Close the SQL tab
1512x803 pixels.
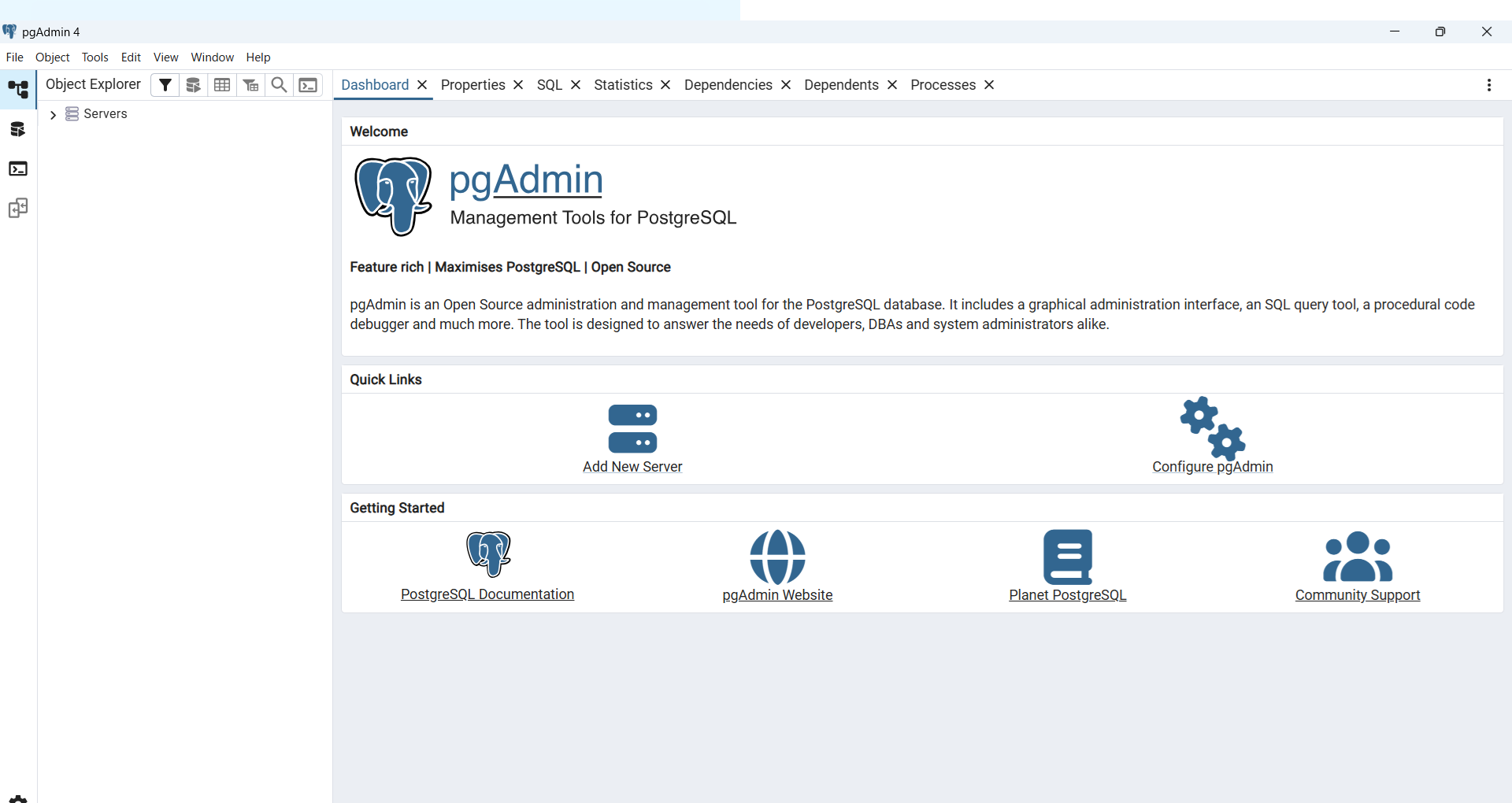point(576,85)
